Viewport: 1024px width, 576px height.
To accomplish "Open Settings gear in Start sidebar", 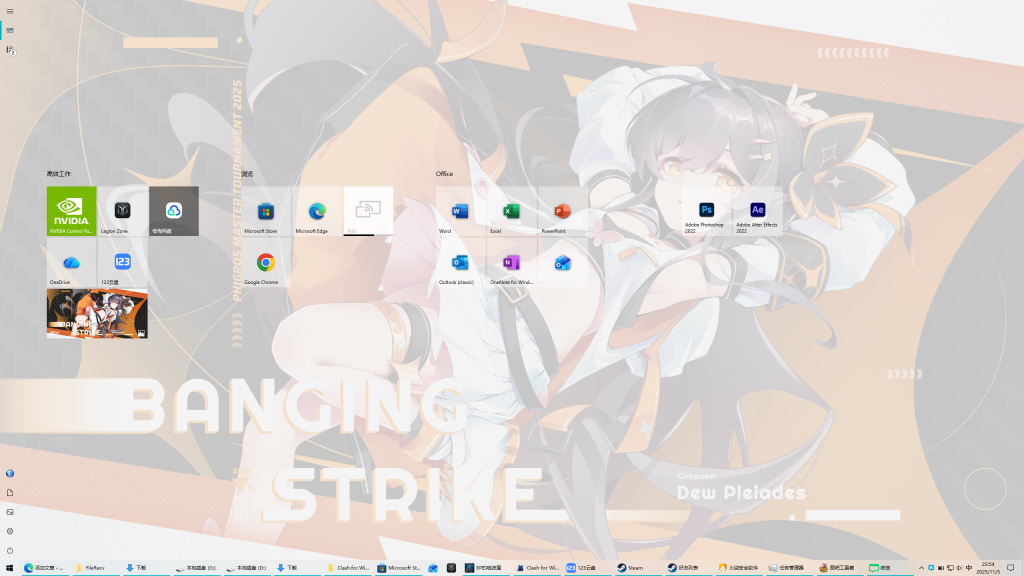I will [10, 531].
